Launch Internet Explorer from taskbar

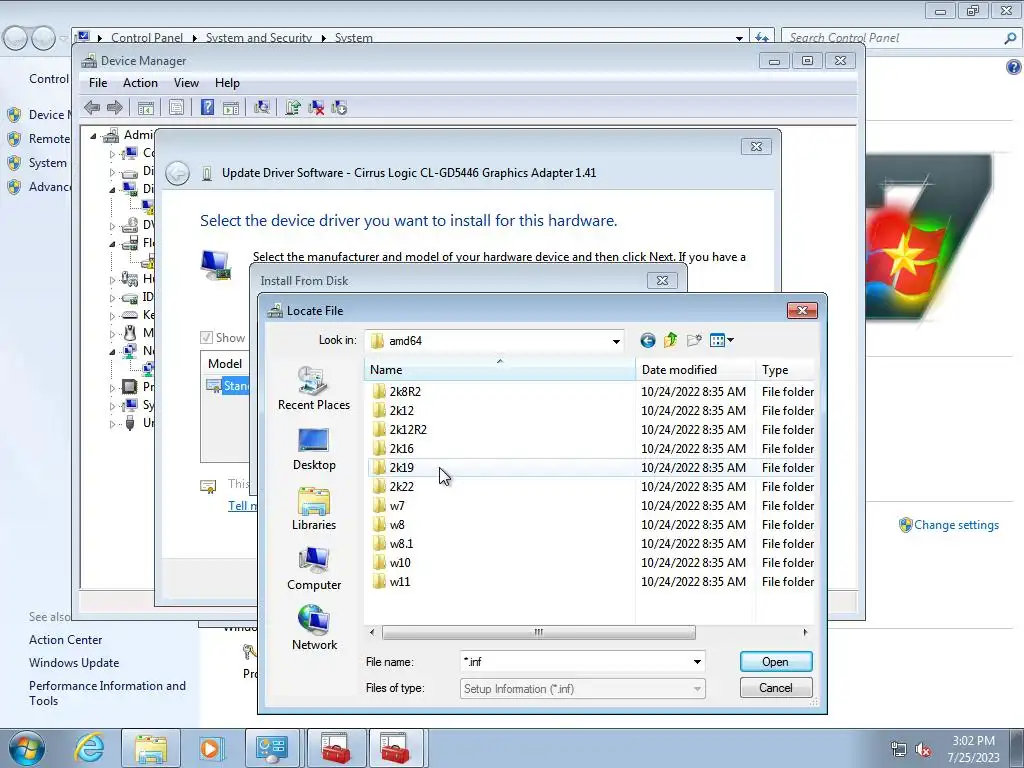click(89, 748)
